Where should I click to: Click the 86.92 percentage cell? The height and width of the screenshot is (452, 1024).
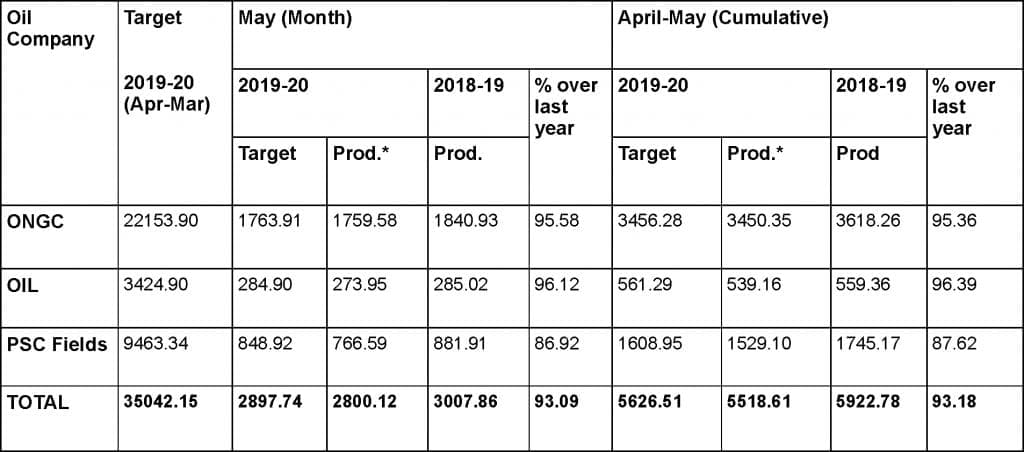(557, 345)
